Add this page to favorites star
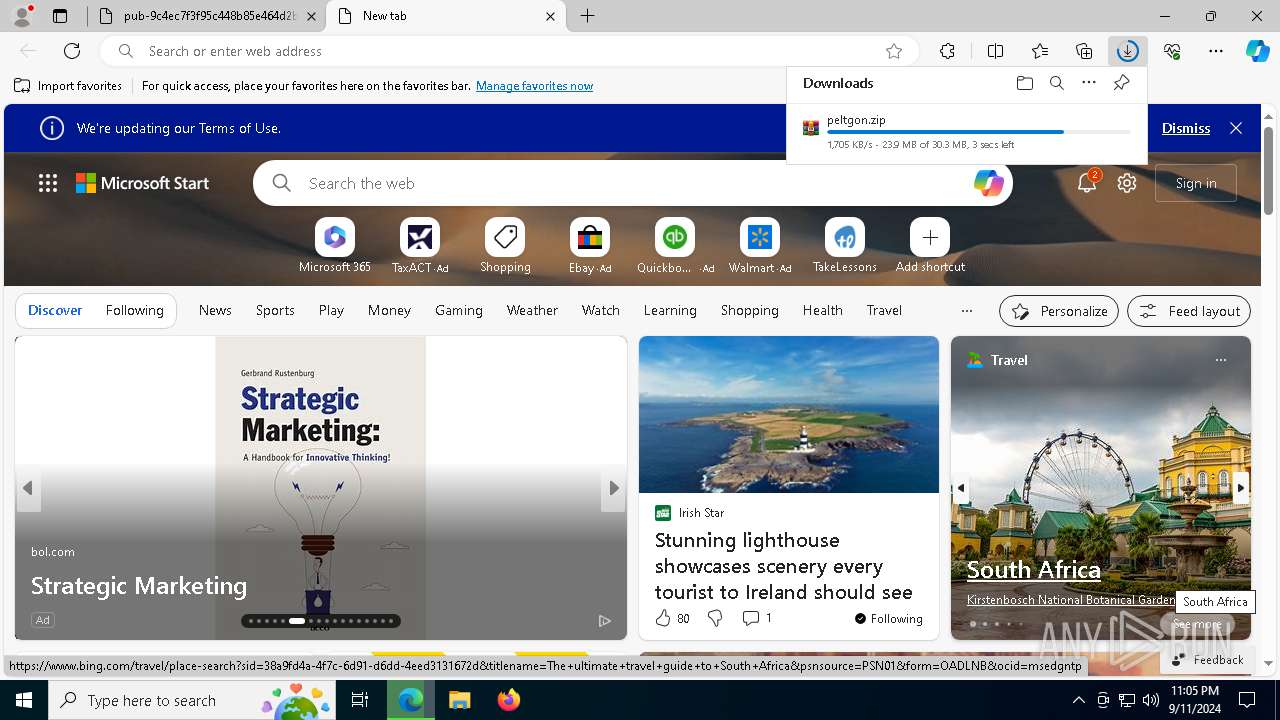The height and width of the screenshot is (720, 1280). pos(894,51)
